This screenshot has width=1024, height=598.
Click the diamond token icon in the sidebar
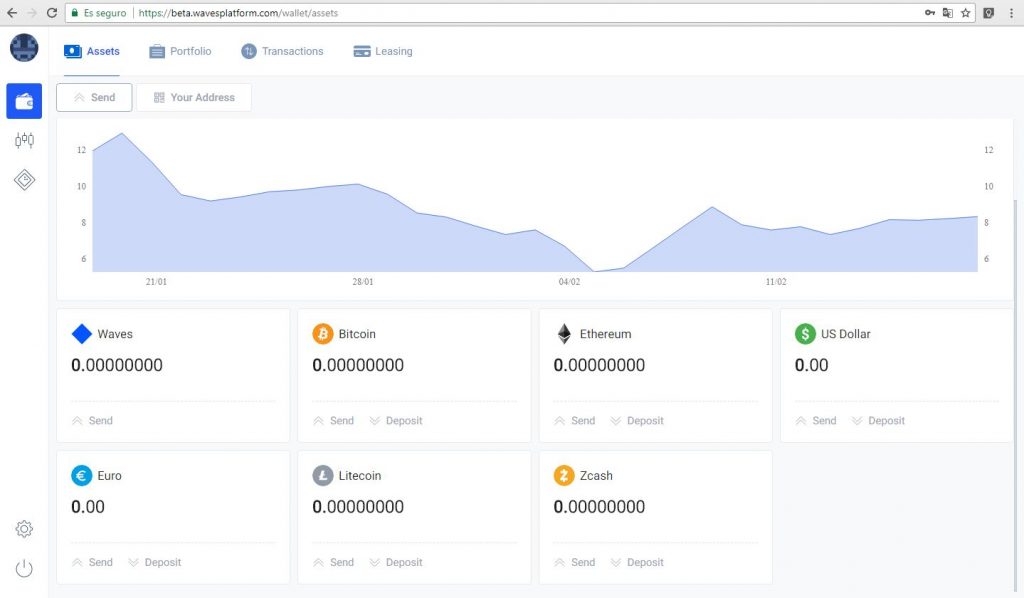tap(24, 180)
